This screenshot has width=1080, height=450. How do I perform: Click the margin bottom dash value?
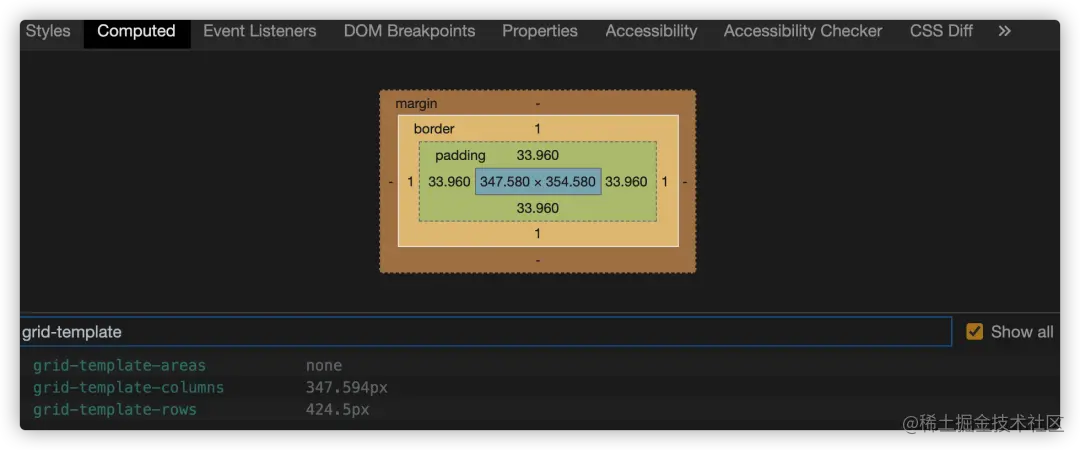(x=538, y=260)
